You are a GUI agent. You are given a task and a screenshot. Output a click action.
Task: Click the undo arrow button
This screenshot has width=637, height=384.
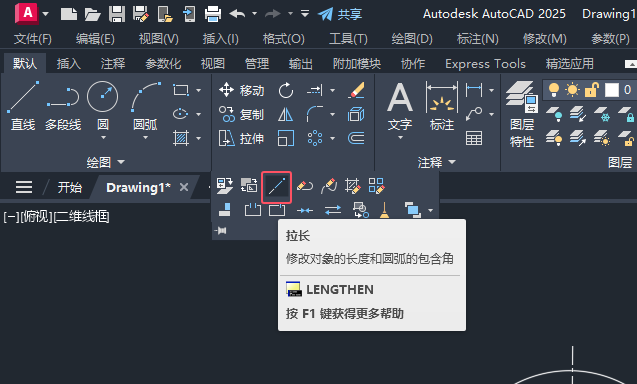point(237,14)
